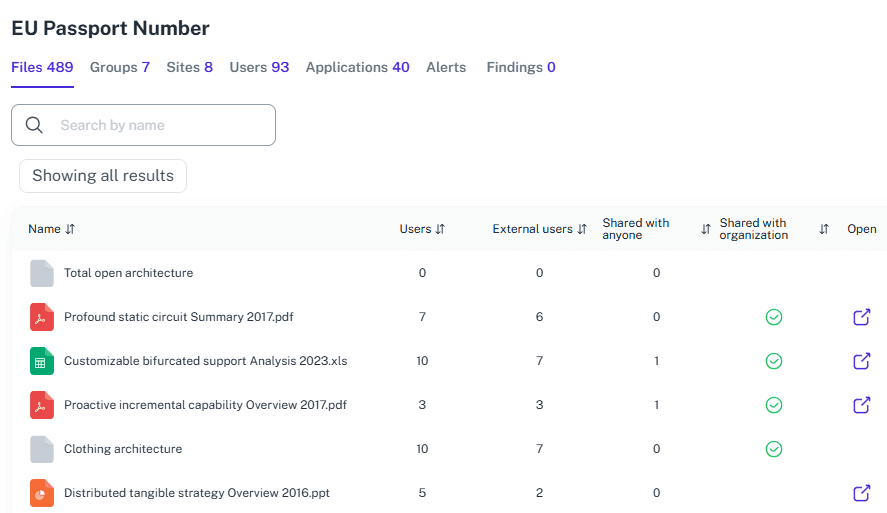Sort table by Users column
The height and width of the screenshot is (513, 887).
pyautogui.click(x=440, y=229)
